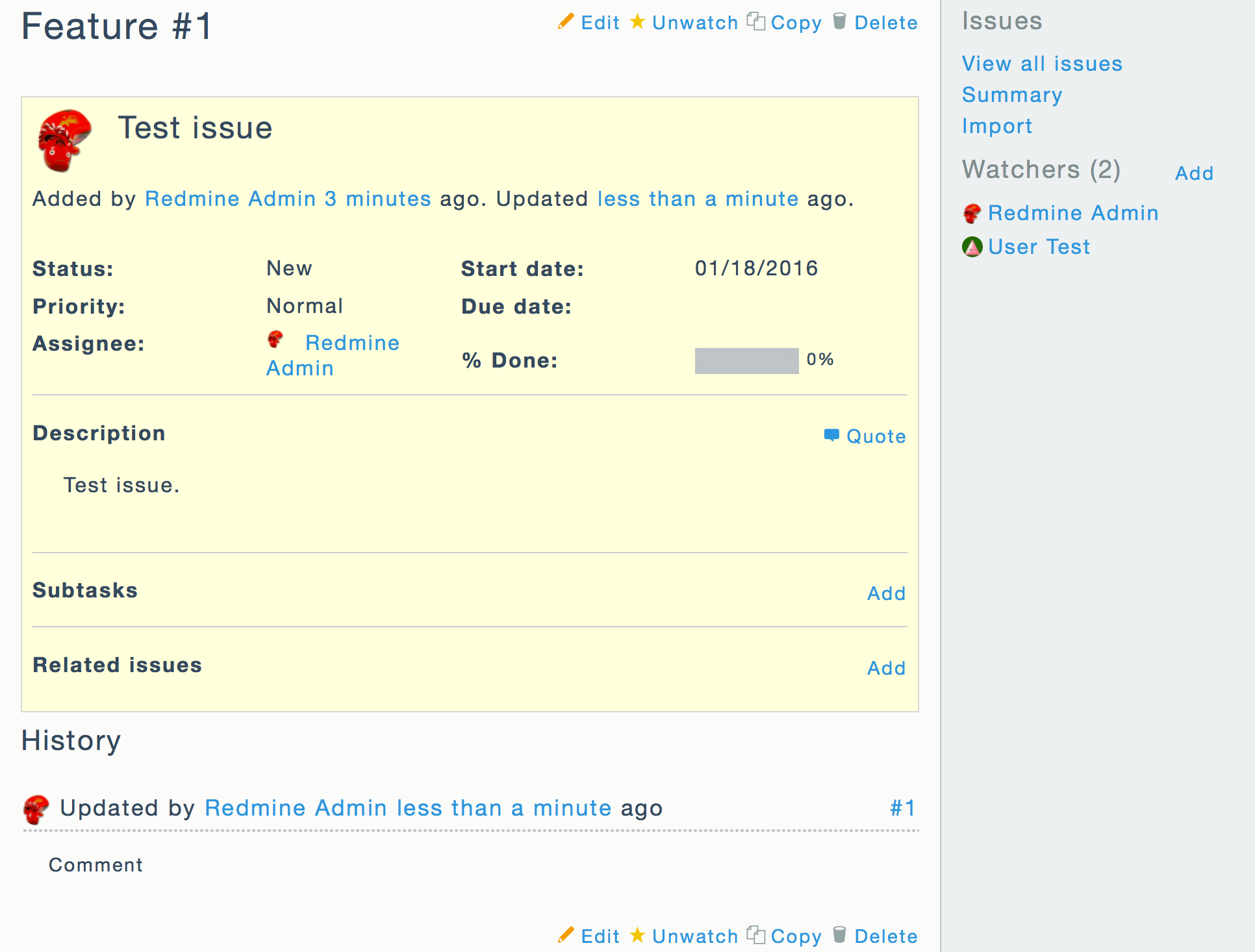
Task: Open Redmine Admin assignee profile link
Action: click(352, 343)
